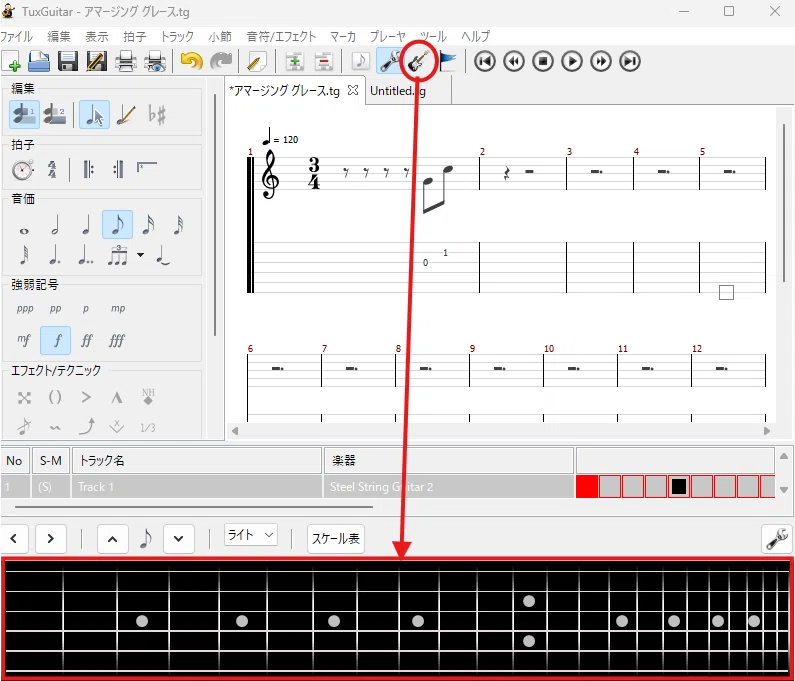Close アメージング グレース.tg tab
The width and height of the screenshot is (795, 681).
[x=353, y=90]
